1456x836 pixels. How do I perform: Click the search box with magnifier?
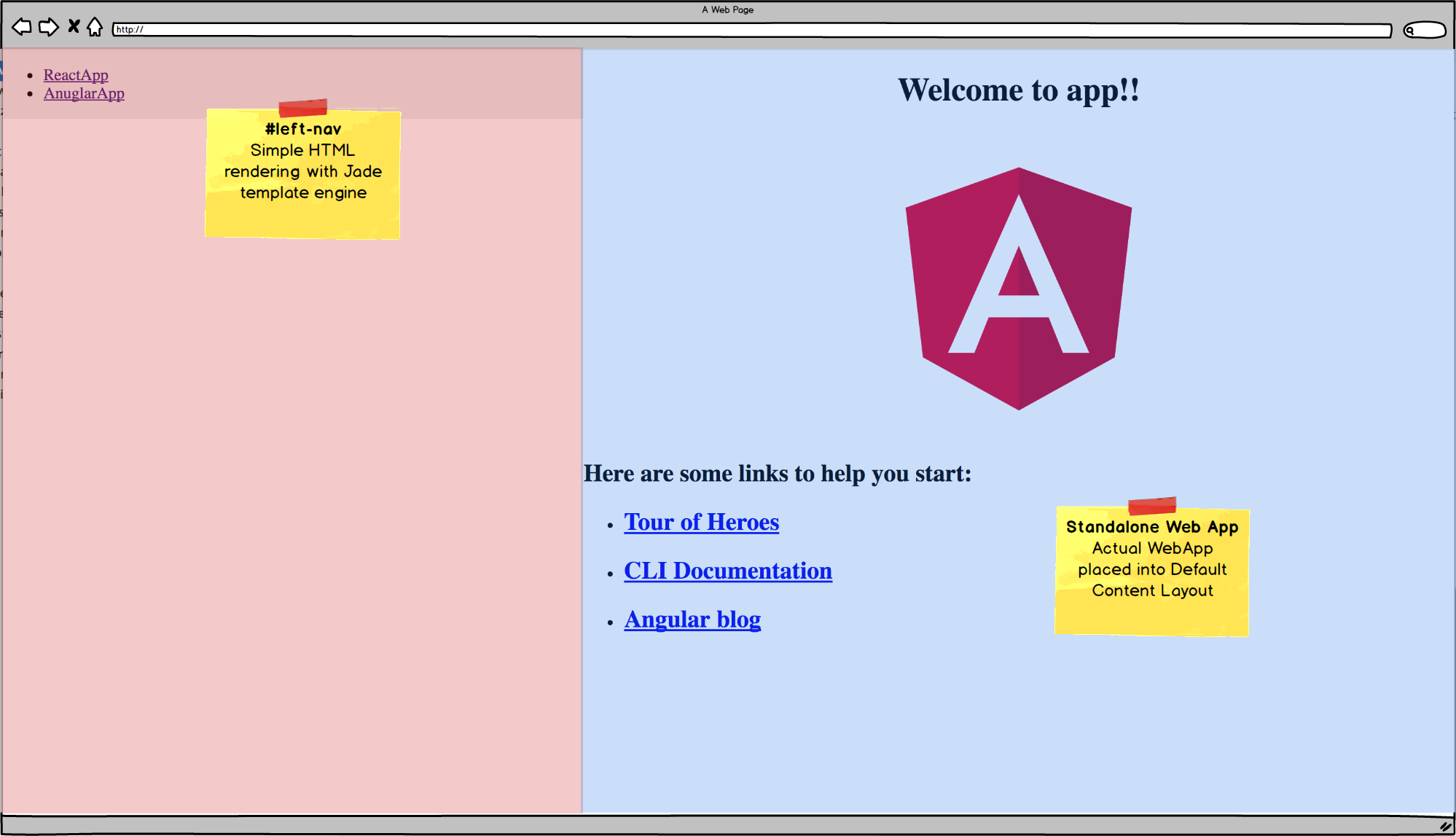point(1425,30)
